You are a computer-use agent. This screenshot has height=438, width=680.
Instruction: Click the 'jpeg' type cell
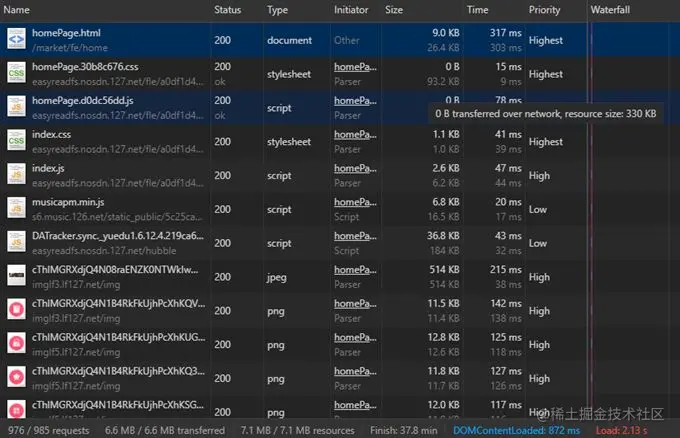coord(276,278)
